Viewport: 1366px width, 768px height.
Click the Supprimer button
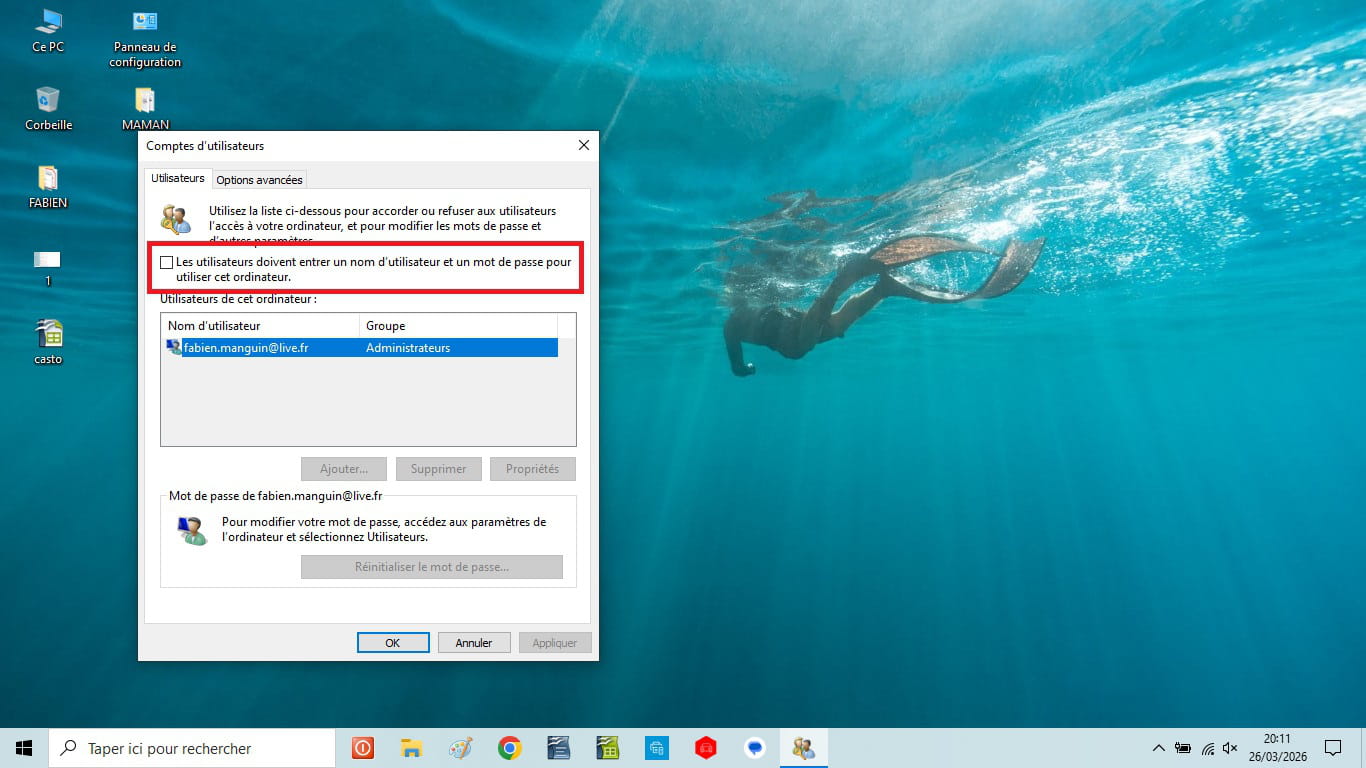coord(439,469)
